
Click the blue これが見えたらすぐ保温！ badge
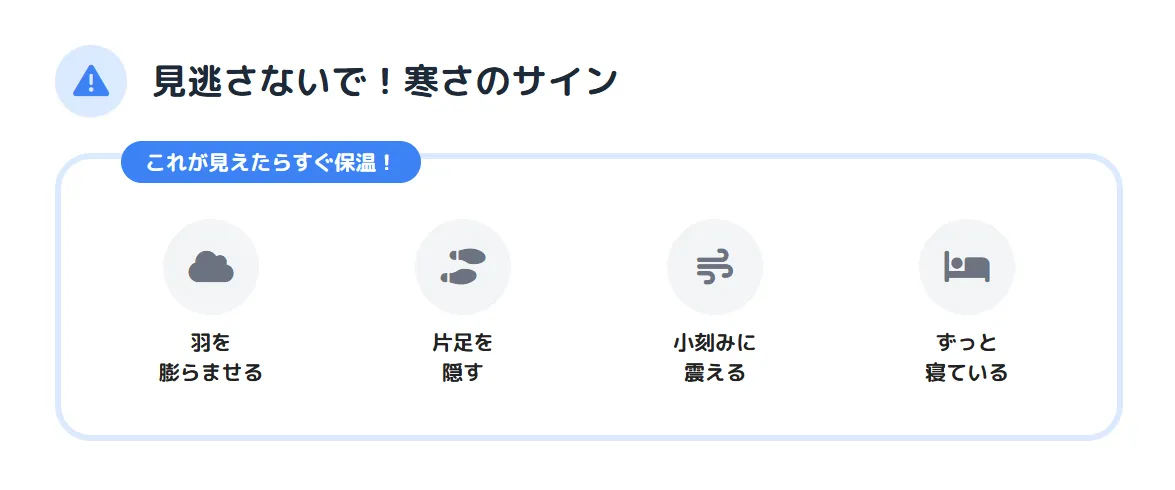(271, 163)
